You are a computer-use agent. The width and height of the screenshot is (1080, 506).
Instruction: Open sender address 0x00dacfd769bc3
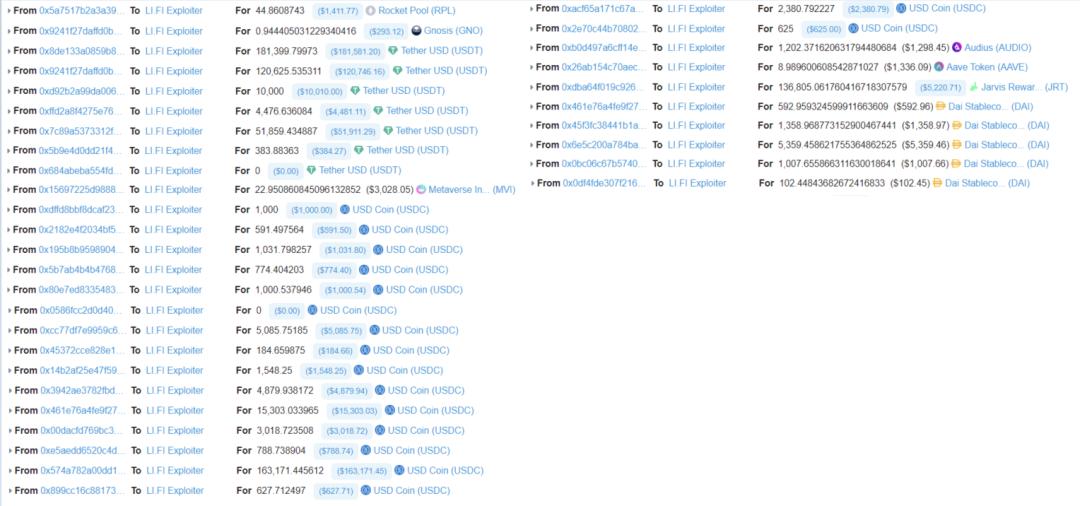coord(83,430)
